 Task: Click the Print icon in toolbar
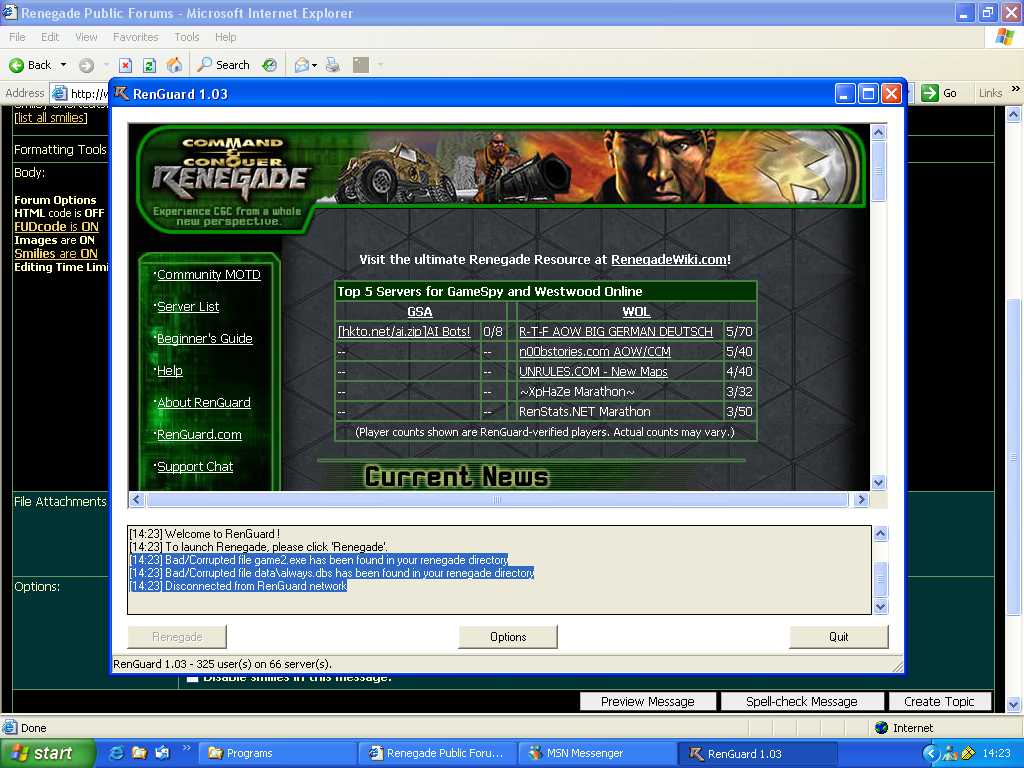click(333, 65)
